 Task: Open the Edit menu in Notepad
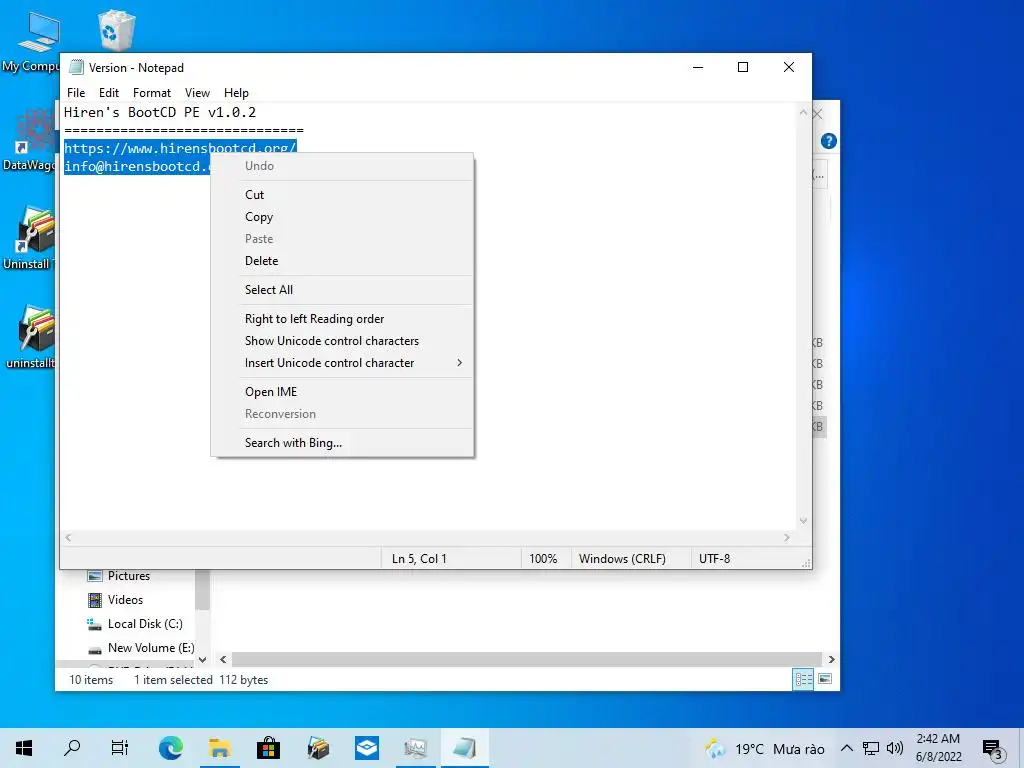tap(108, 93)
